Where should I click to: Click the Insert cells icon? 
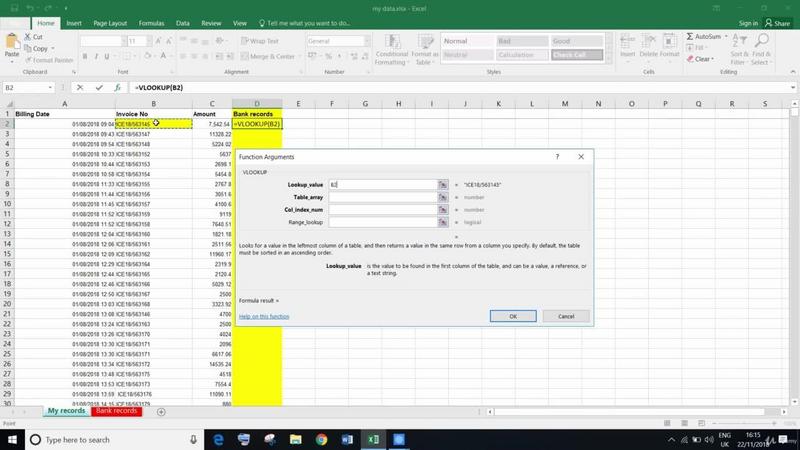628,42
